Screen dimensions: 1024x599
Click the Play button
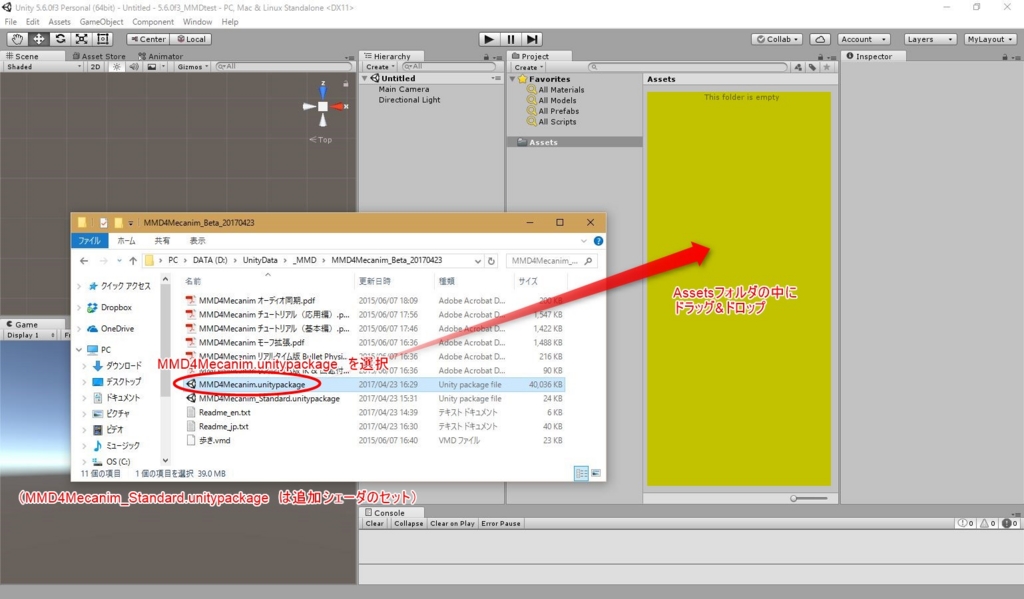pyautogui.click(x=488, y=39)
